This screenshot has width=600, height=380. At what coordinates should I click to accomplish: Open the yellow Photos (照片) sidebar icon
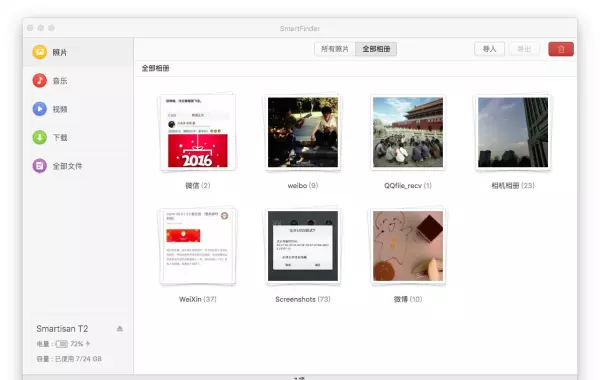(x=39, y=52)
